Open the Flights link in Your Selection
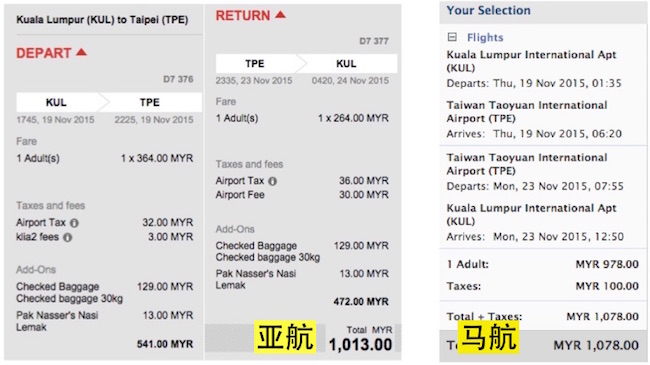 485,38
